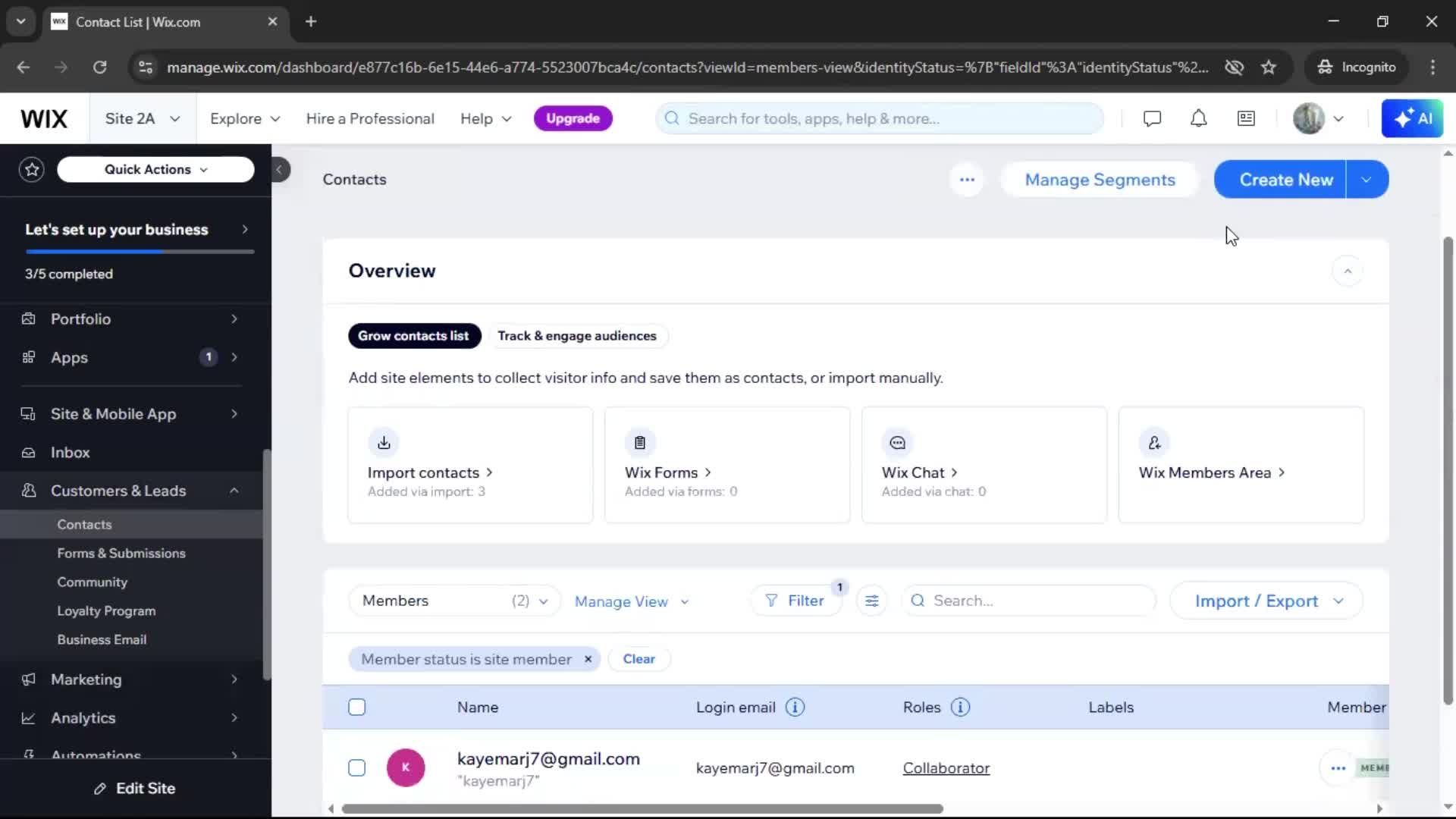Screen dimensions: 1456x819
Task: Click the Wix logo
Action: 44,118
